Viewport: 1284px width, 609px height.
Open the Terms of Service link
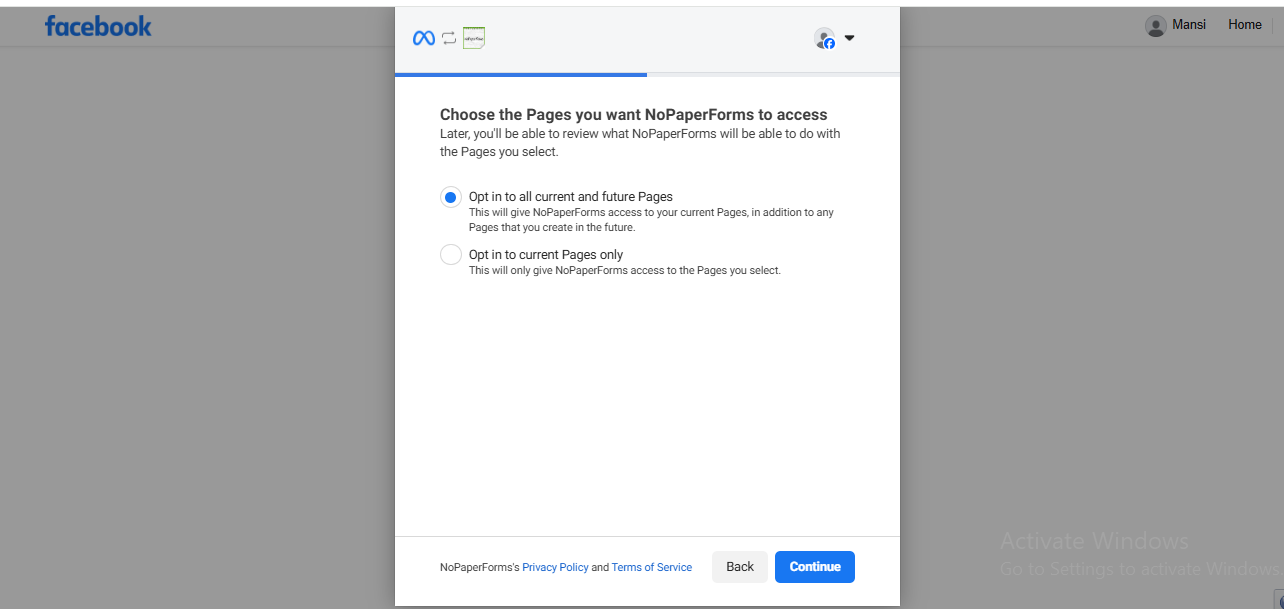click(x=651, y=567)
